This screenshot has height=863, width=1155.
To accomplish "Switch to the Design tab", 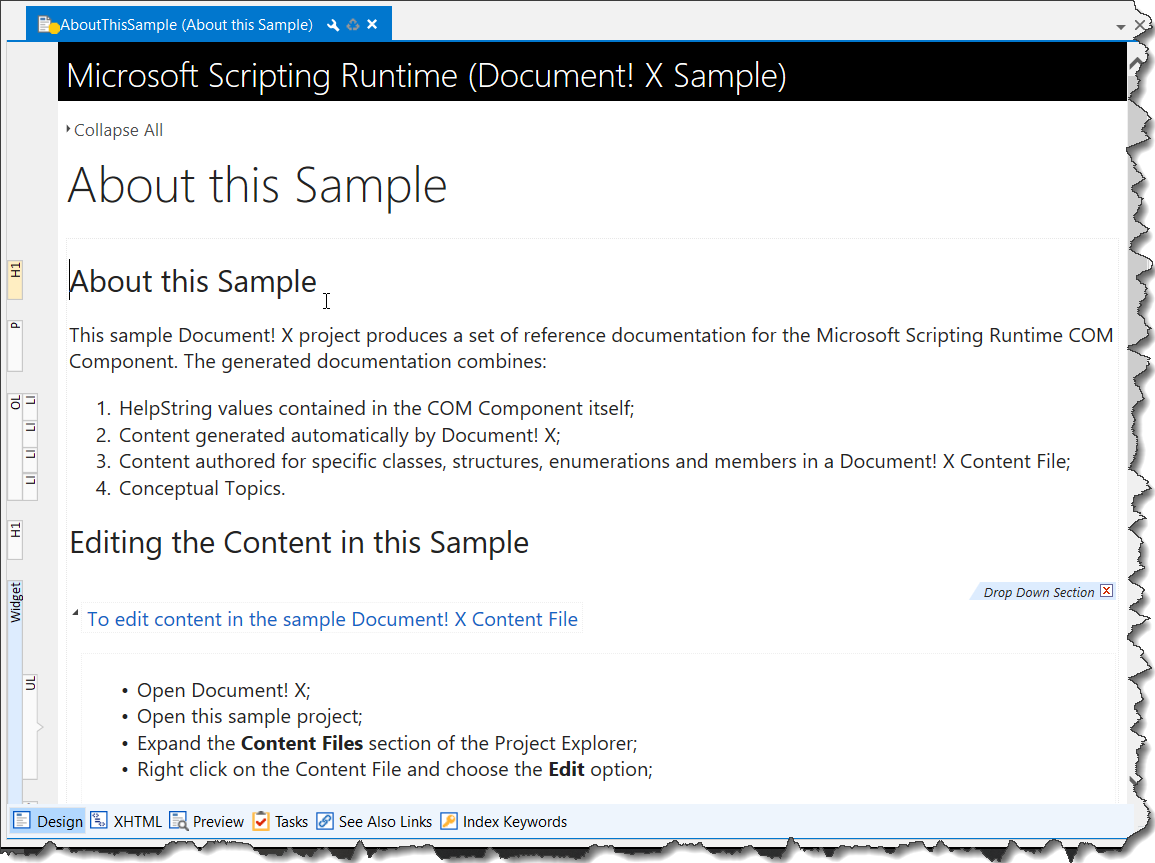I will pos(48,821).
